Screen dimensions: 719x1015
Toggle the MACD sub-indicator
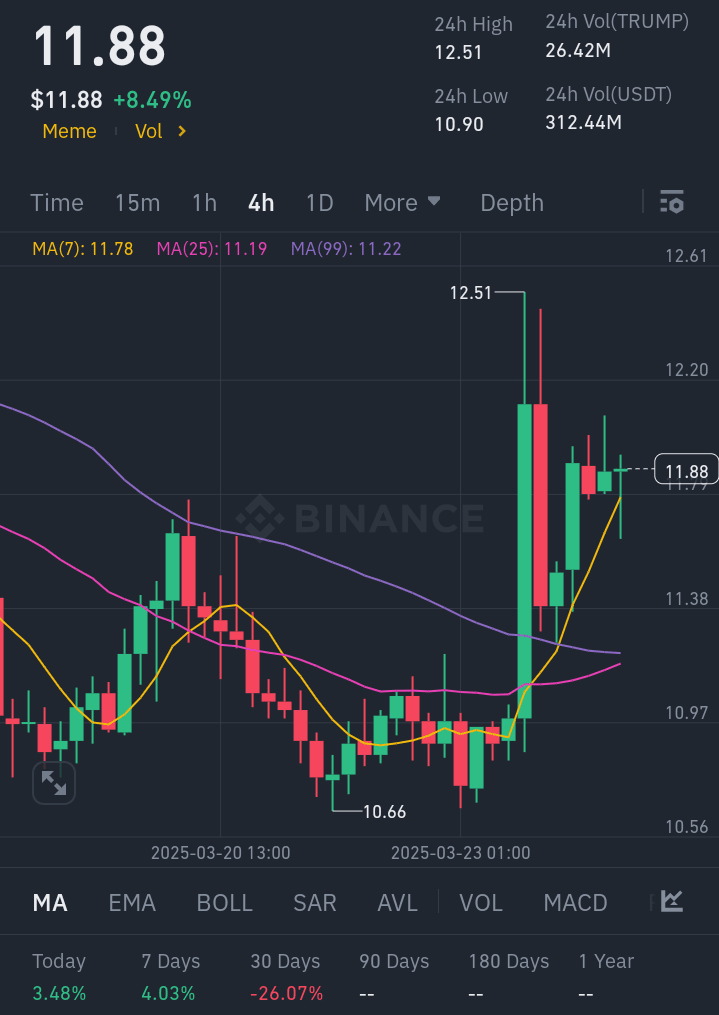coord(575,902)
